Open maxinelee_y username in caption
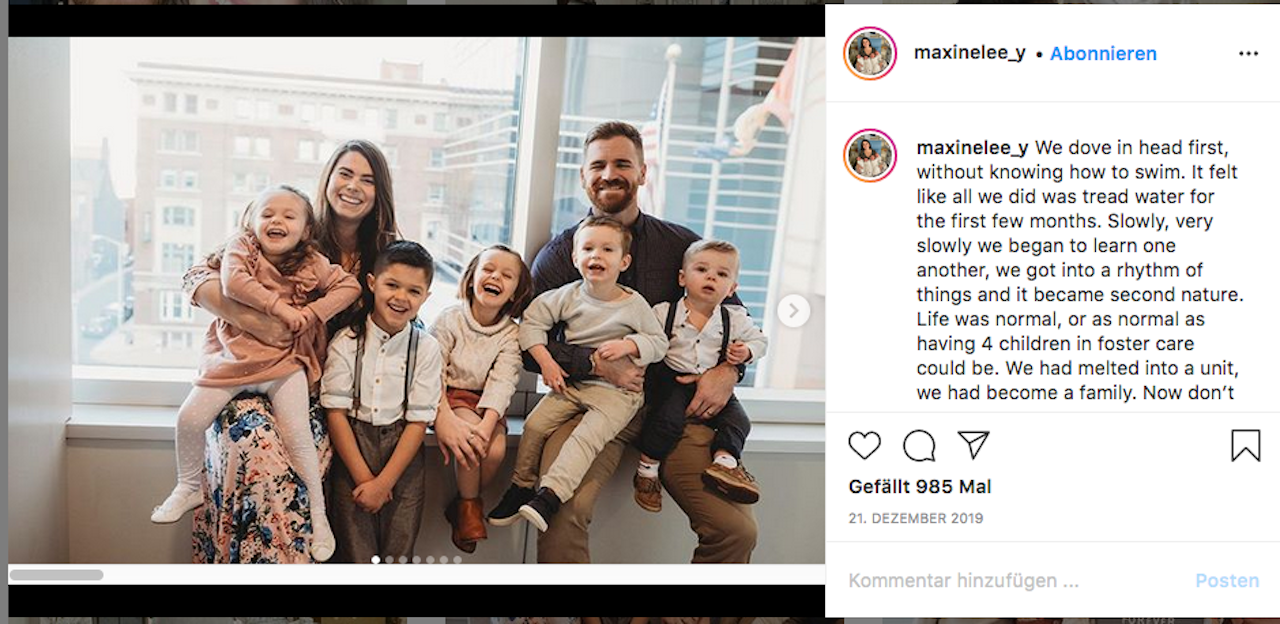1280x624 pixels. click(x=973, y=148)
